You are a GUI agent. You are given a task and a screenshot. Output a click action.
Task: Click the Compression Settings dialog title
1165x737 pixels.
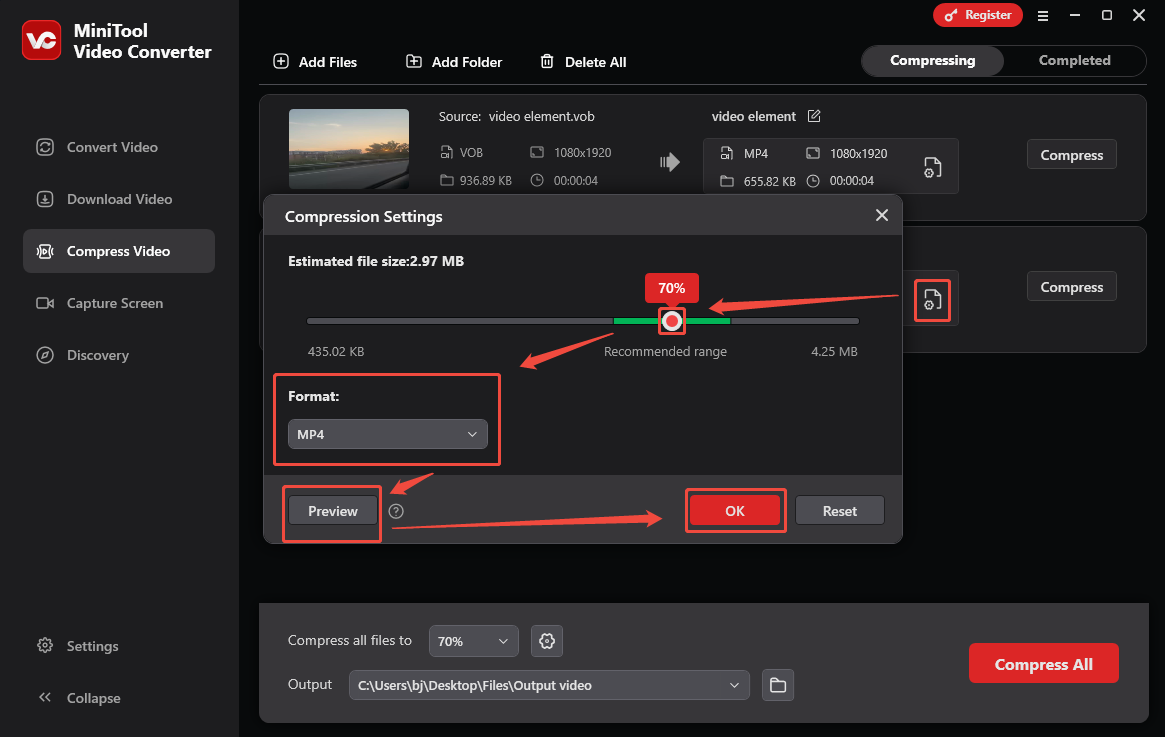click(363, 216)
